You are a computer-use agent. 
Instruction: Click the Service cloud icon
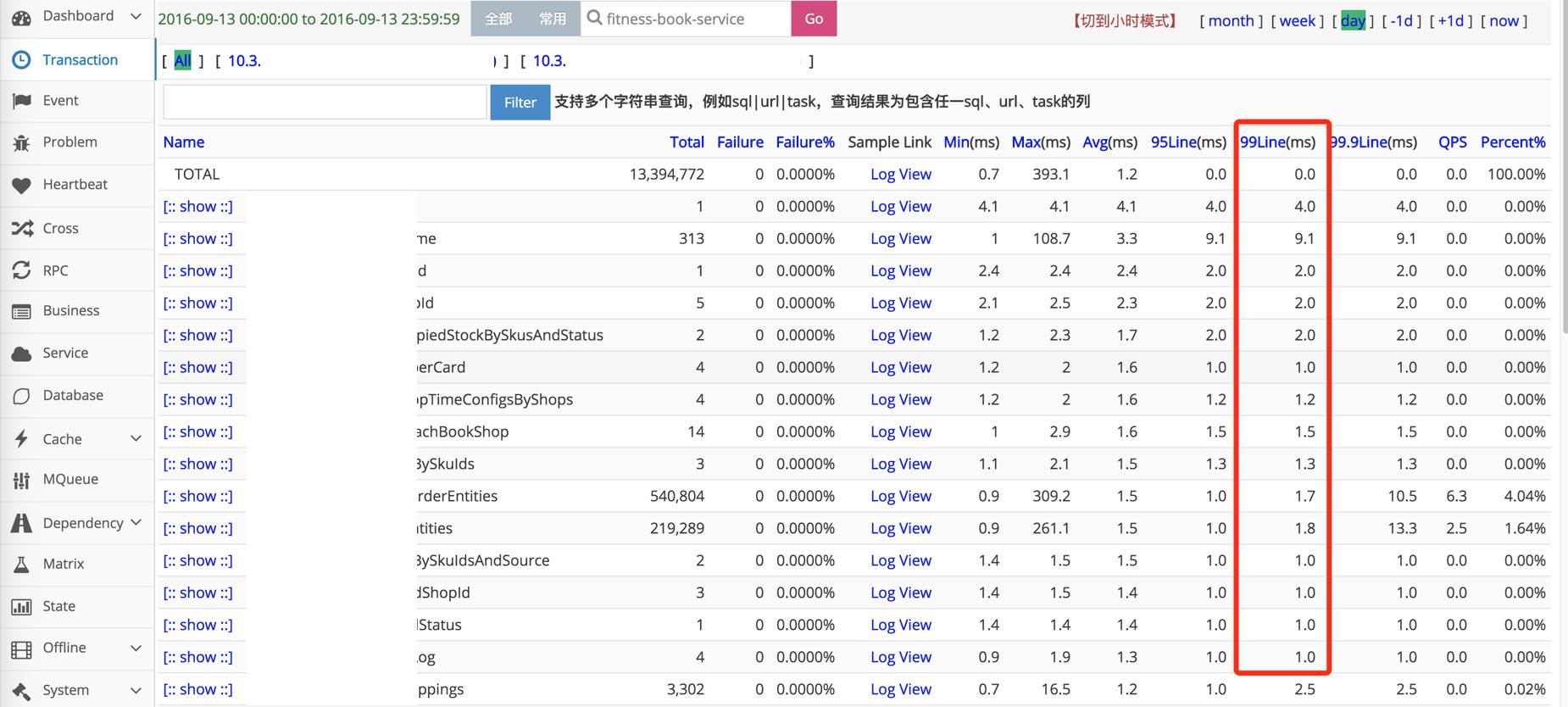click(x=22, y=353)
